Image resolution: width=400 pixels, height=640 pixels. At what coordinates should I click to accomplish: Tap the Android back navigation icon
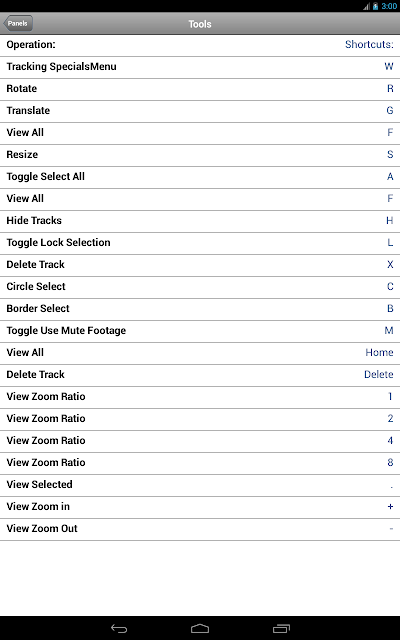pyautogui.click(x=119, y=629)
